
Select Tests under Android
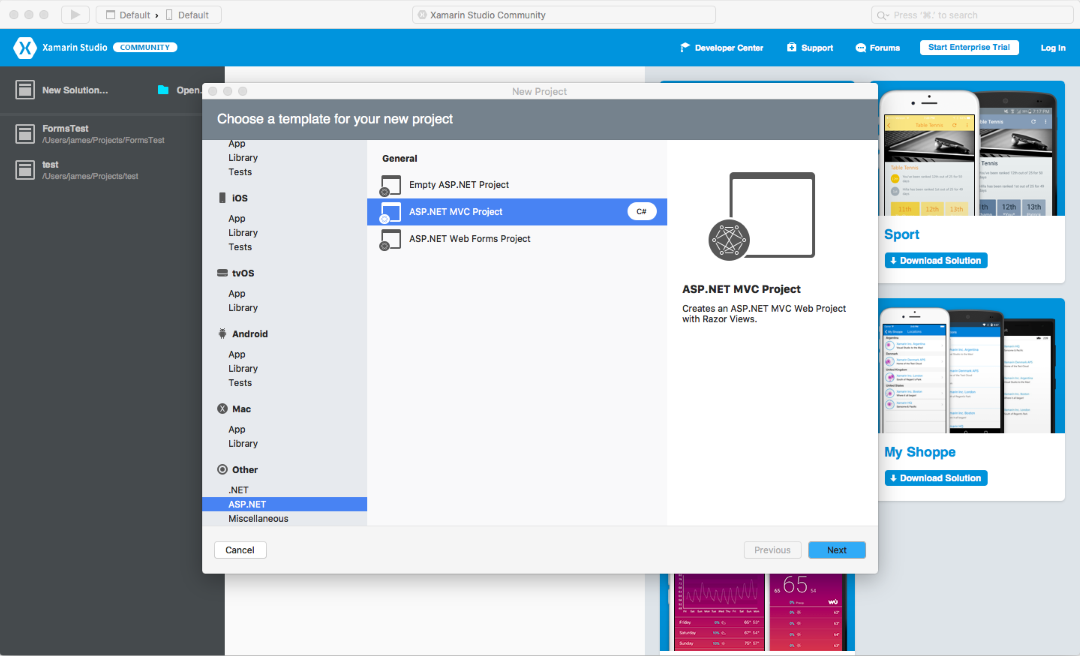pyautogui.click(x=240, y=382)
